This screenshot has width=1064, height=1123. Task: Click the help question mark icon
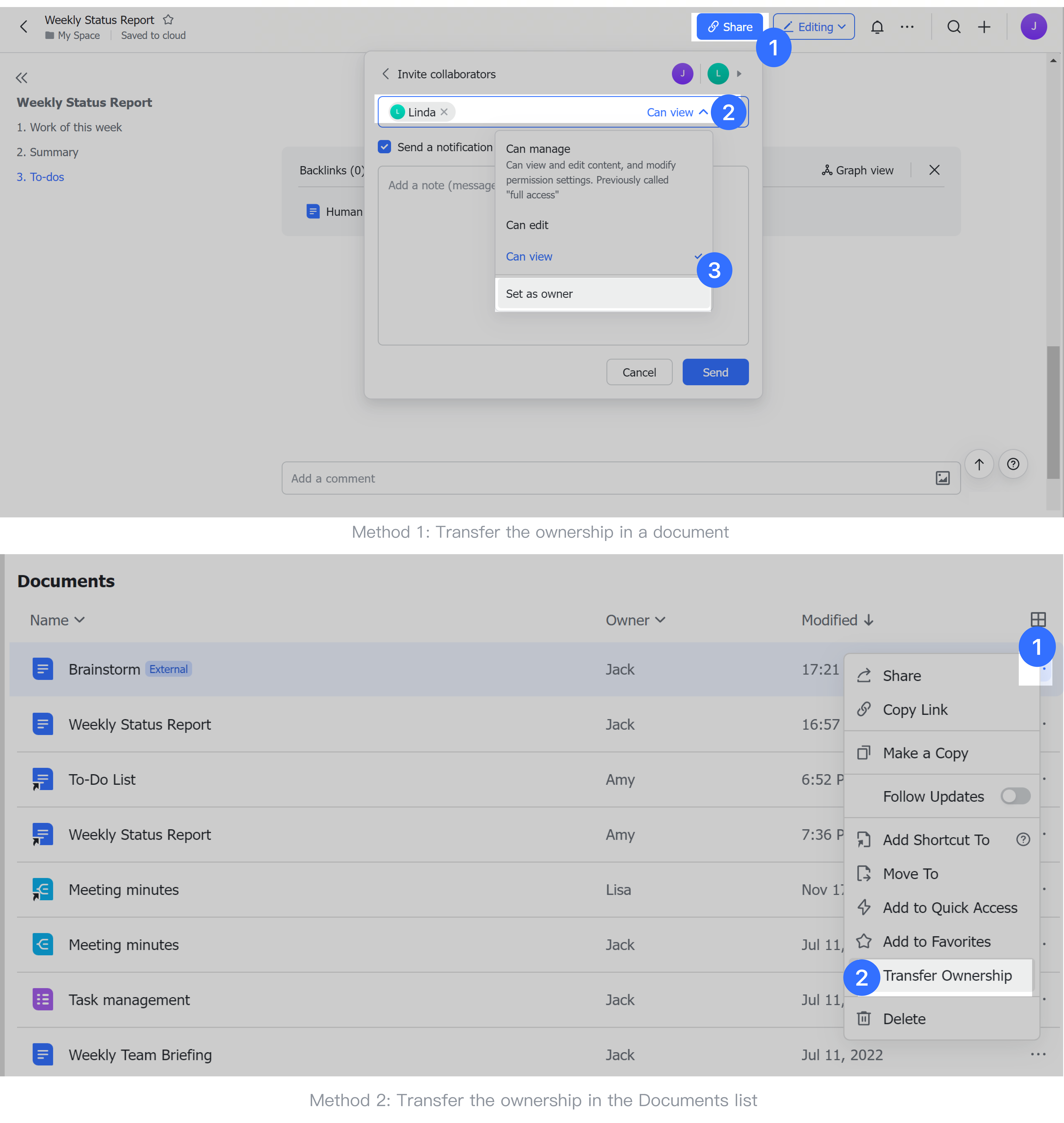1013,464
